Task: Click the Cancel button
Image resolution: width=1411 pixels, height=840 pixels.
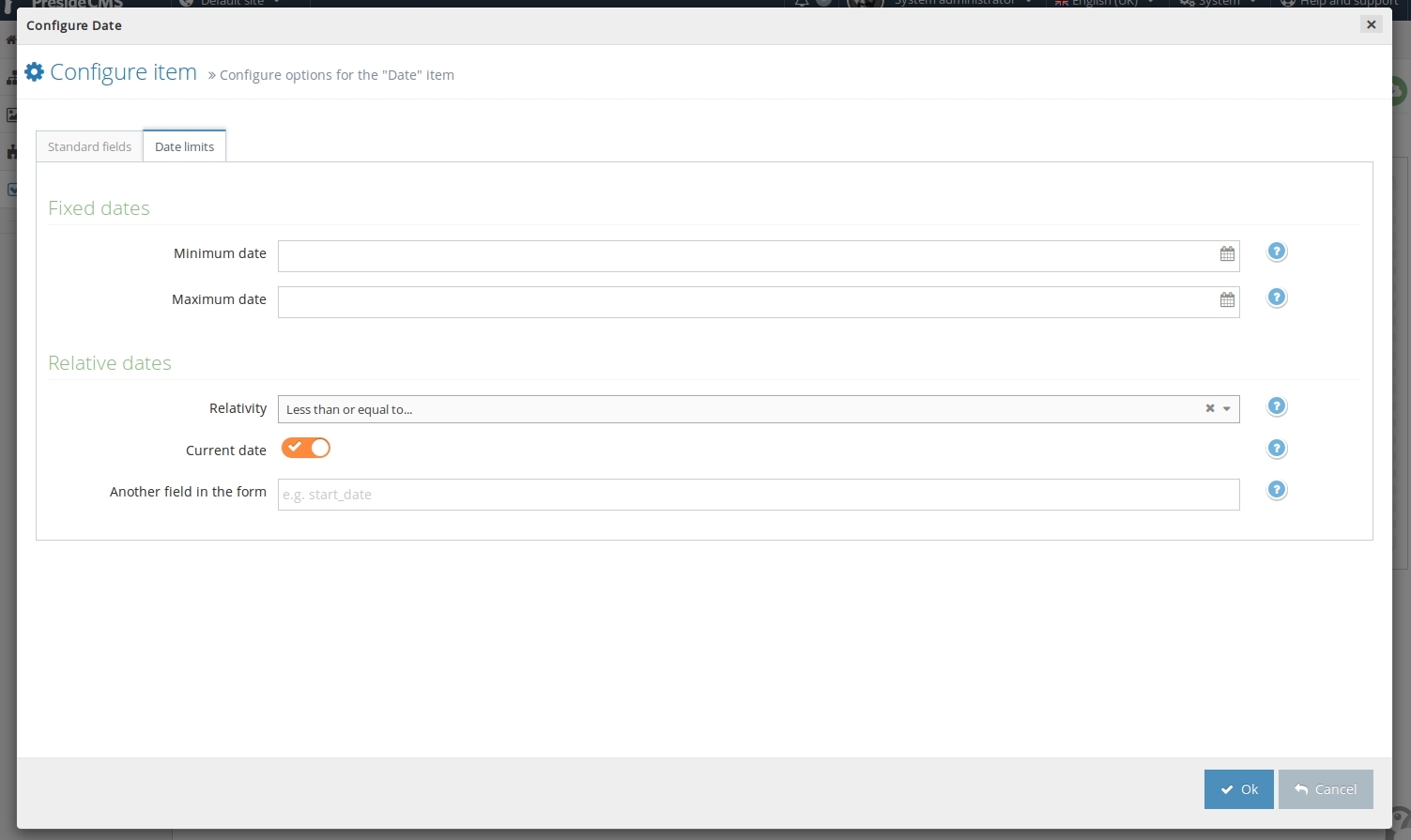Action: pos(1326,789)
